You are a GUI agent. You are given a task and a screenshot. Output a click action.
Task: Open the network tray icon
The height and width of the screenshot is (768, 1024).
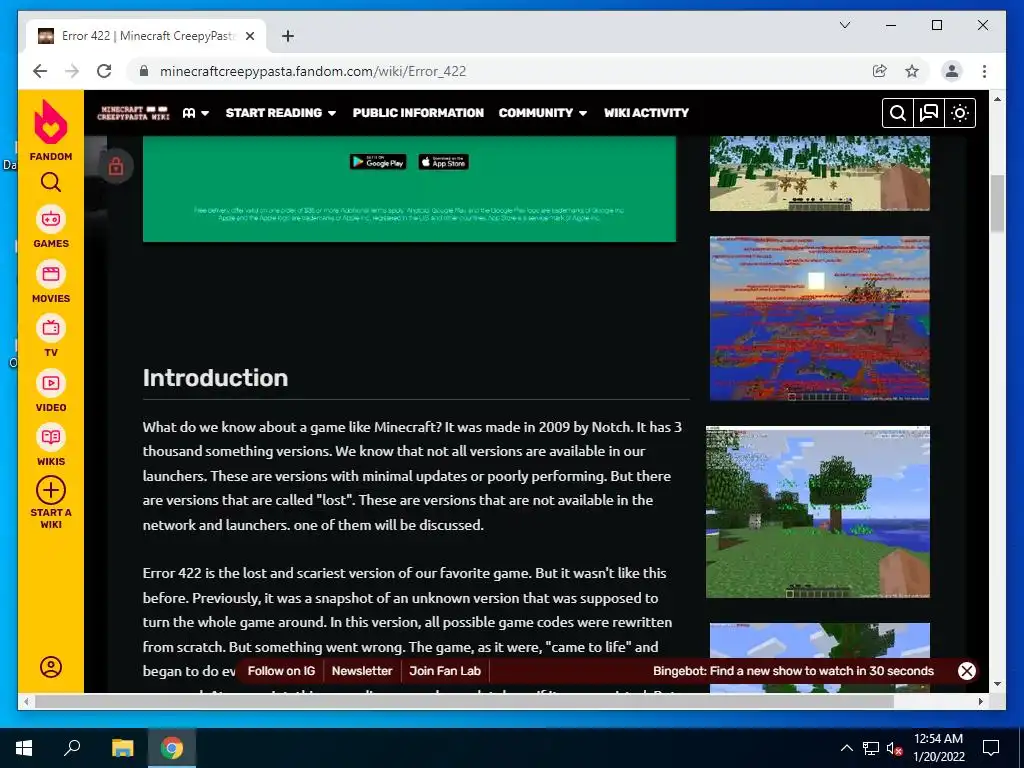point(871,748)
